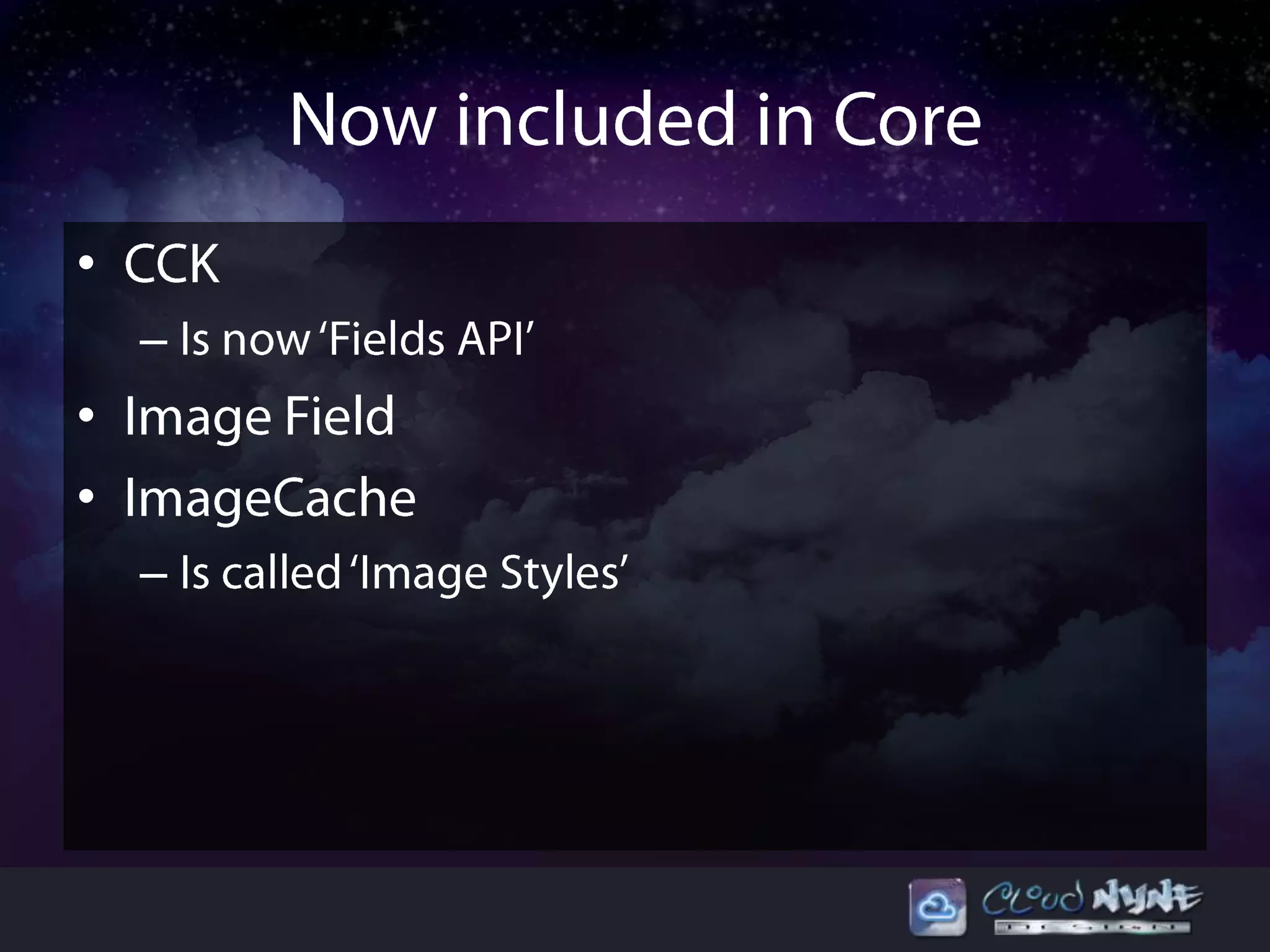This screenshot has height=952, width=1270.
Task: Click the bullet dot before CCK
Action: pyautogui.click(x=87, y=263)
